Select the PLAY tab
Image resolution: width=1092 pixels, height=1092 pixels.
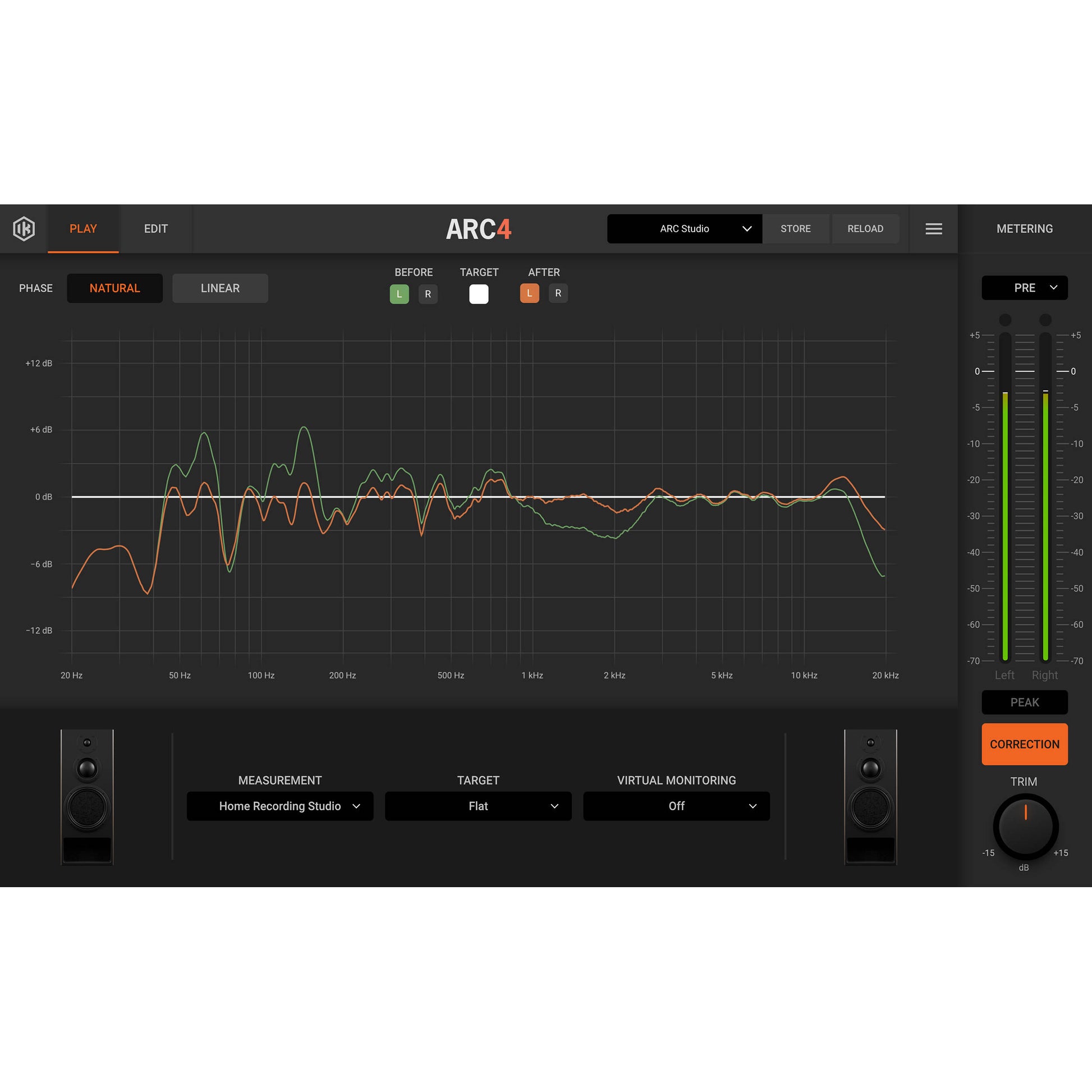click(83, 229)
